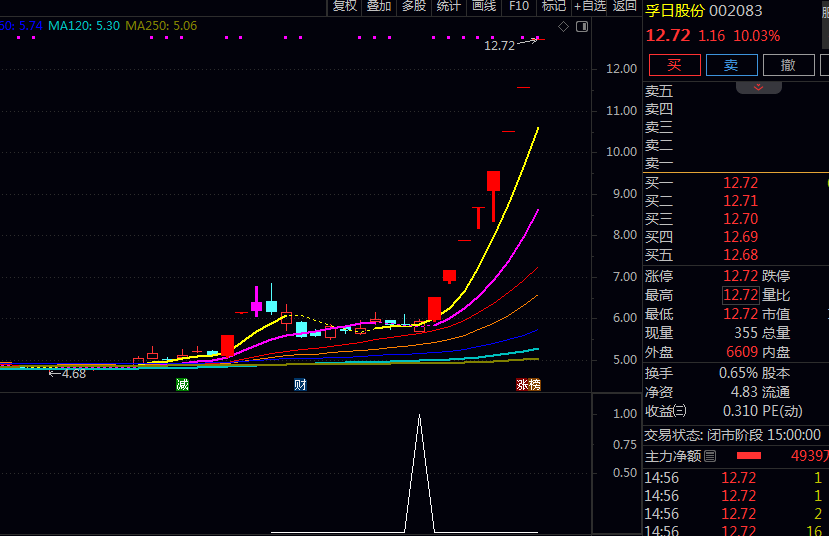This screenshot has width=829, height=536.
Task: Click the diamond icon above the chart
Action: point(563,26)
